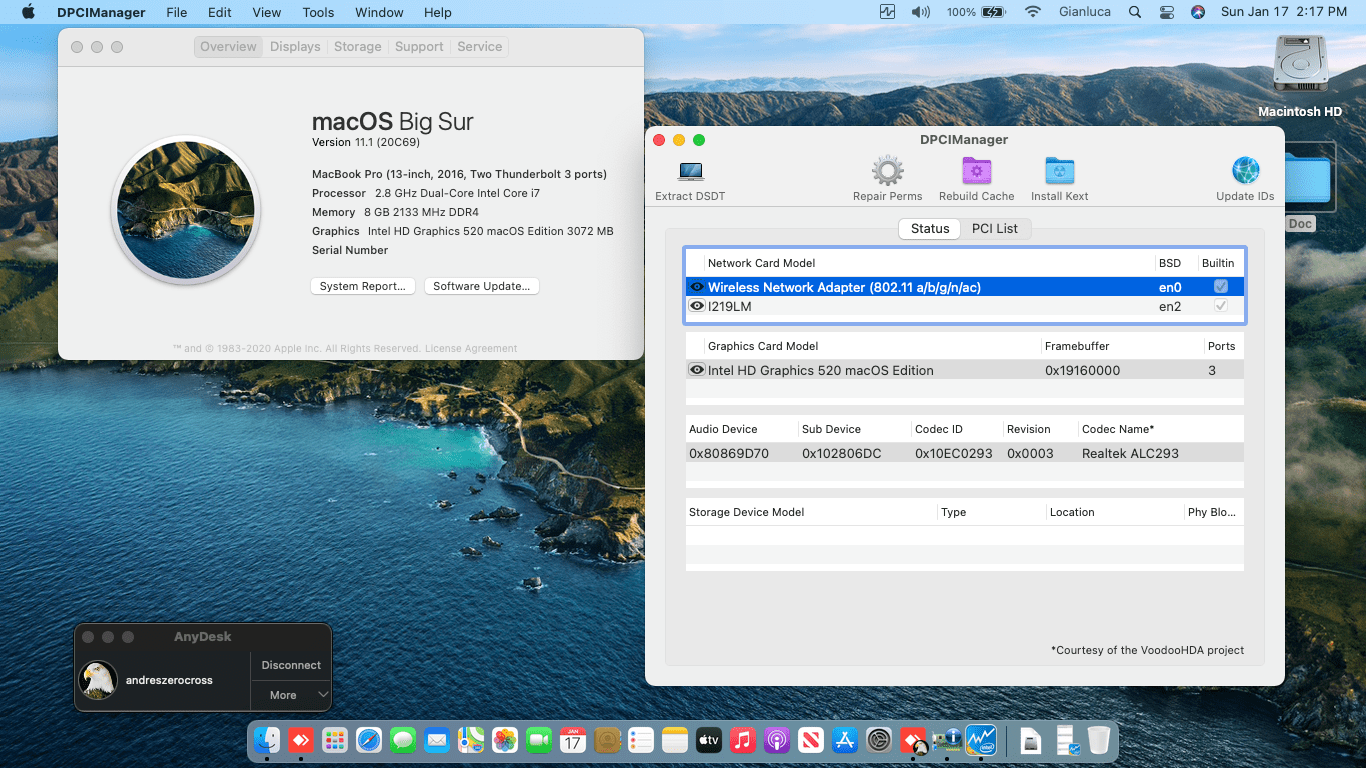The width and height of the screenshot is (1366, 768).
Task: Open the Service tab in About This Mac
Action: 480,47
